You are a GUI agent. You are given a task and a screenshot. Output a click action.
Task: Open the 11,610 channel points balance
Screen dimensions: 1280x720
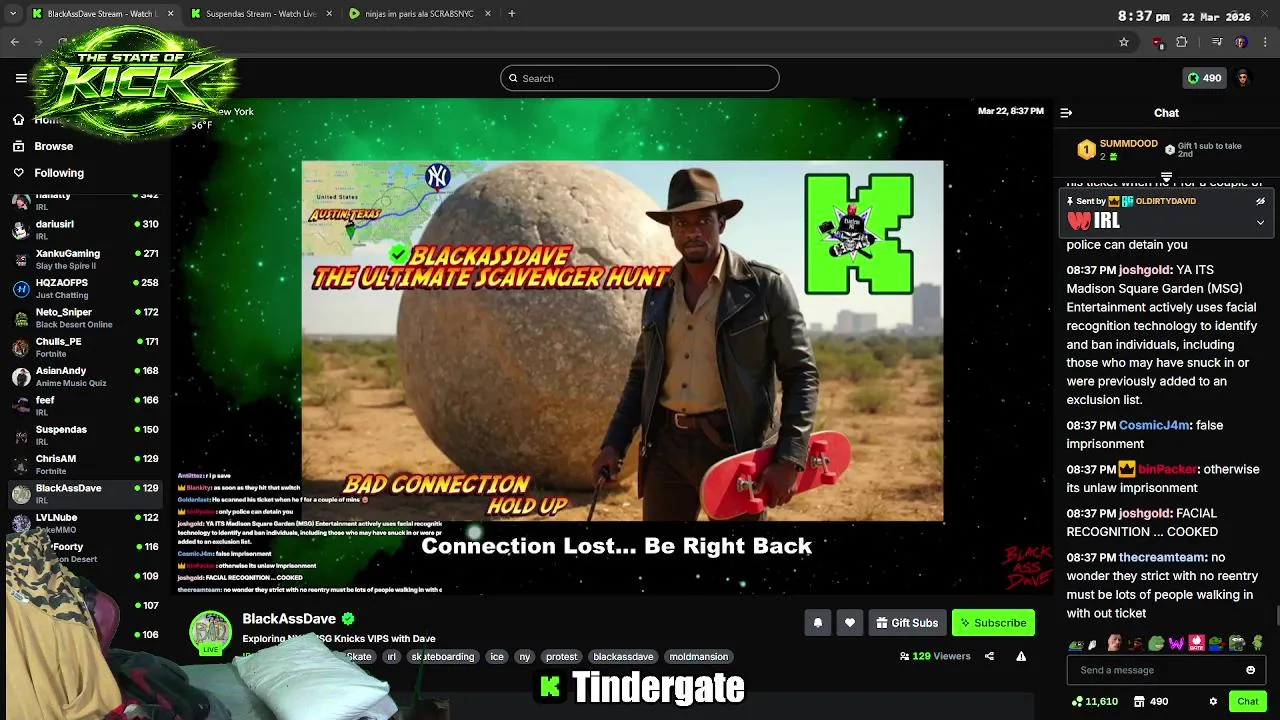[x=1094, y=701]
